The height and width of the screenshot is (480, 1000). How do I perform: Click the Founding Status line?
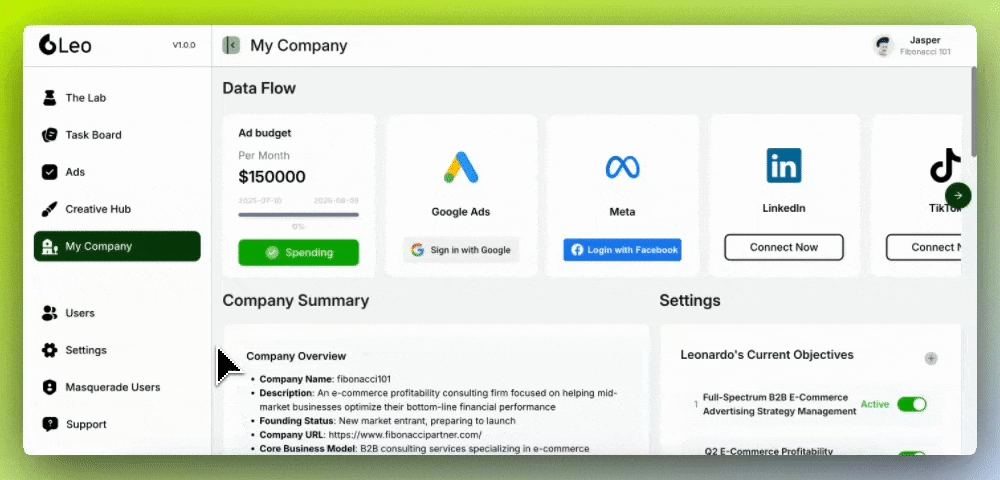(387, 421)
